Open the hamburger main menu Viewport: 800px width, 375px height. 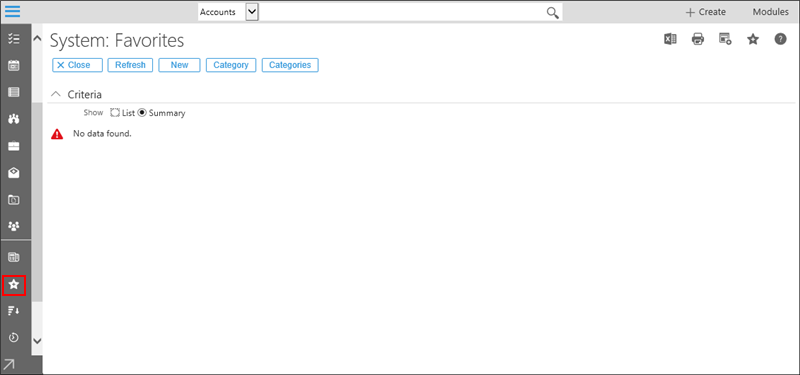12,11
